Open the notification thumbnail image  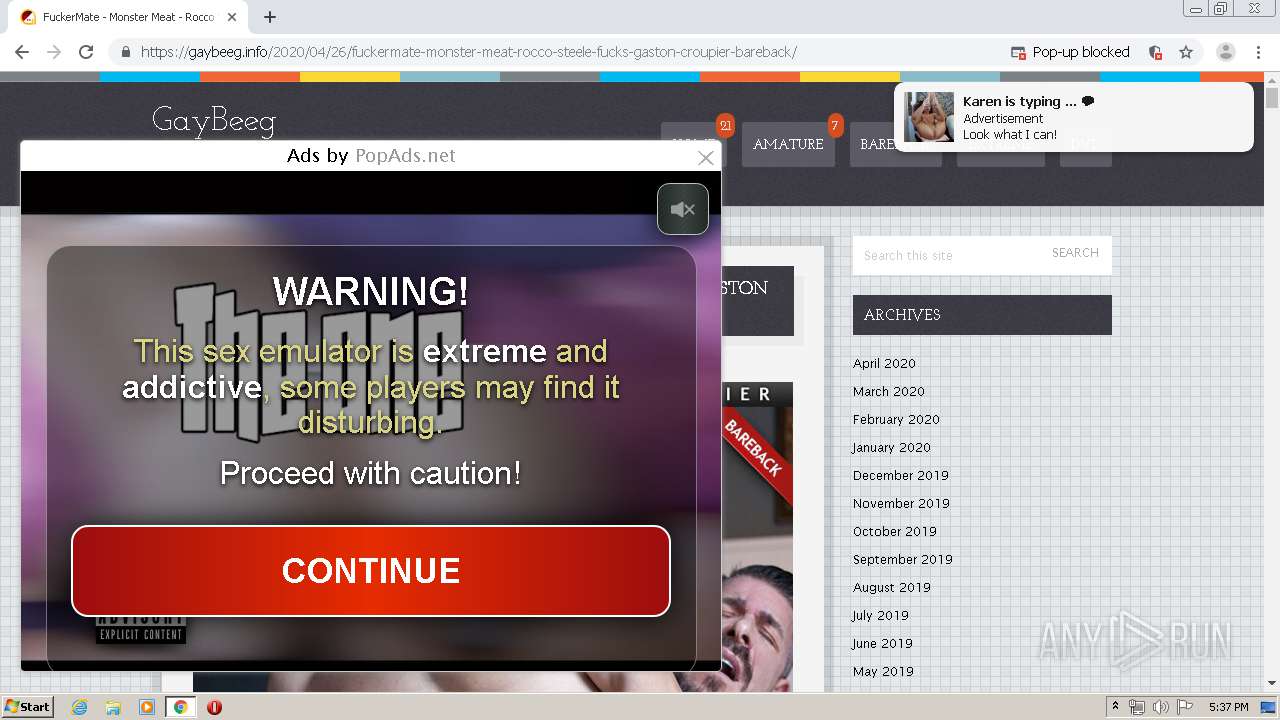click(929, 117)
